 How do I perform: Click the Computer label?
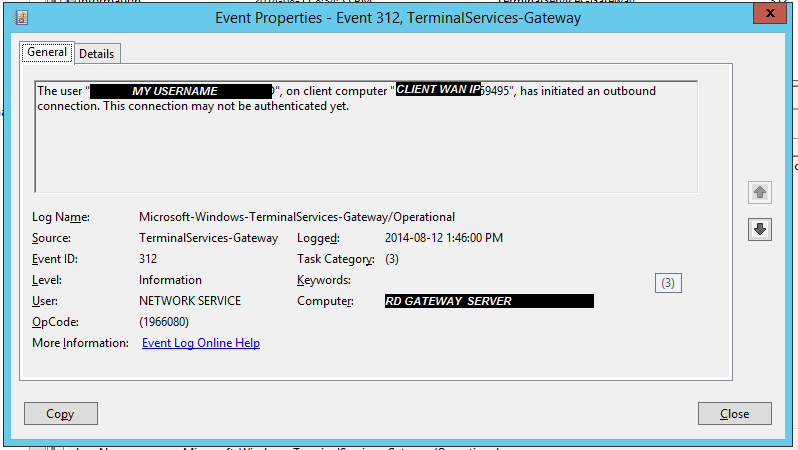(325, 301)
